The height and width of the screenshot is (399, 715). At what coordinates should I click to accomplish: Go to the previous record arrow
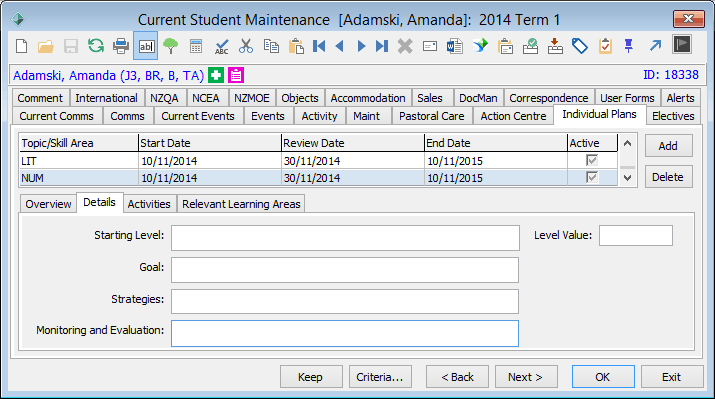coord(340,46)
